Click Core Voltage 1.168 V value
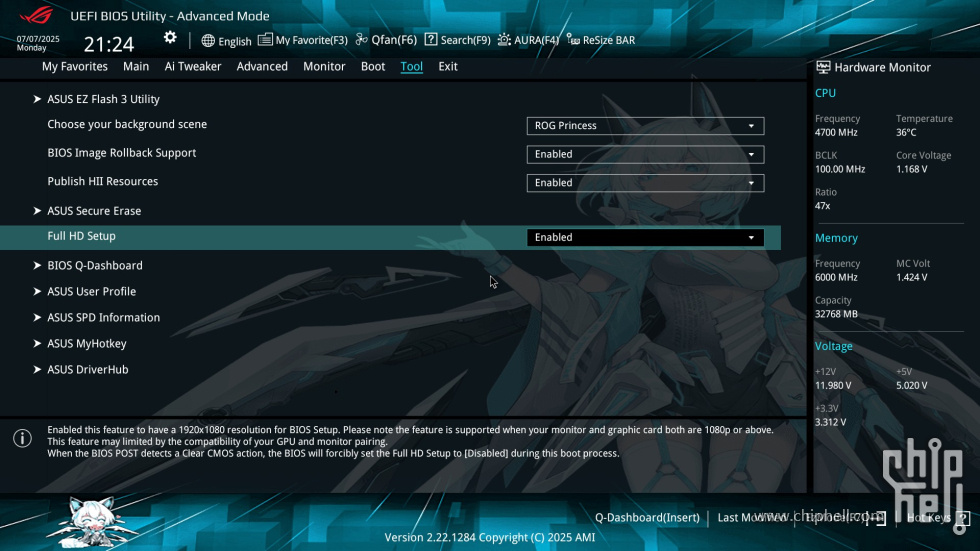The height and width of the screenshot is (551, 980). point(911,169)
